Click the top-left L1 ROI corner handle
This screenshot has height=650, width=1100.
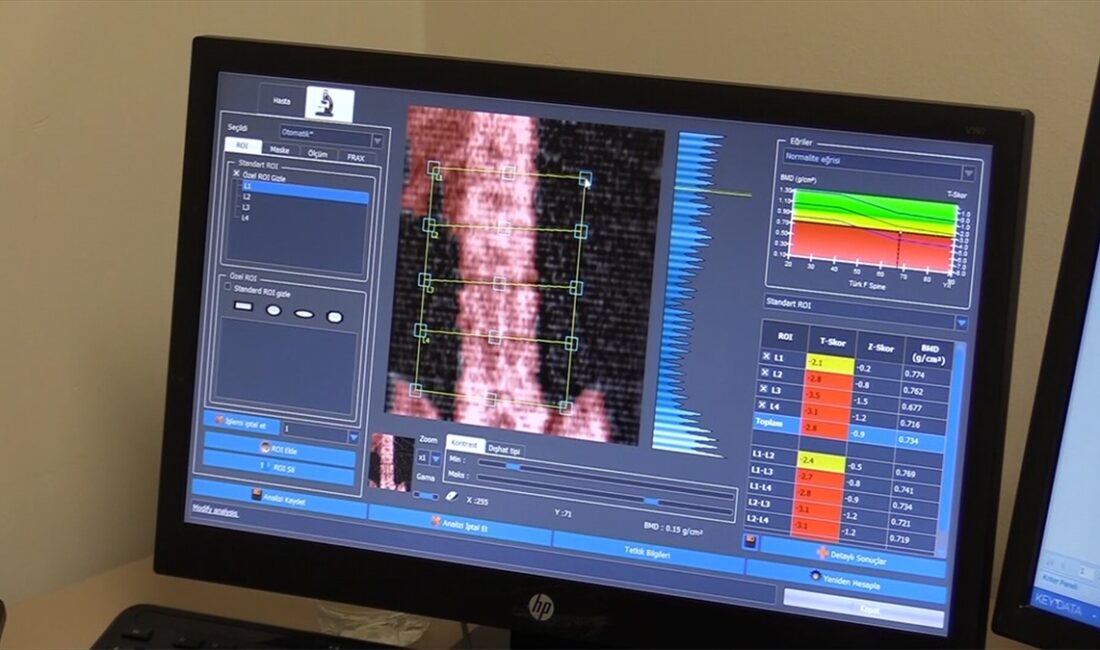434,167
